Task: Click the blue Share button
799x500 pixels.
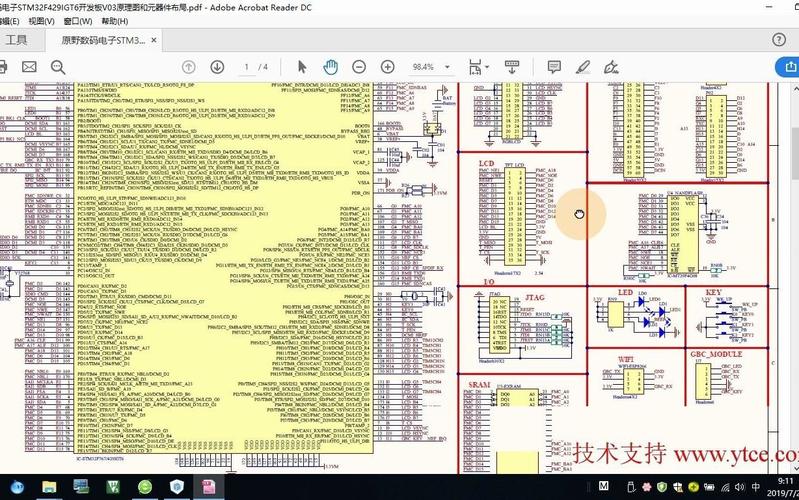Action: click(788, 67)
